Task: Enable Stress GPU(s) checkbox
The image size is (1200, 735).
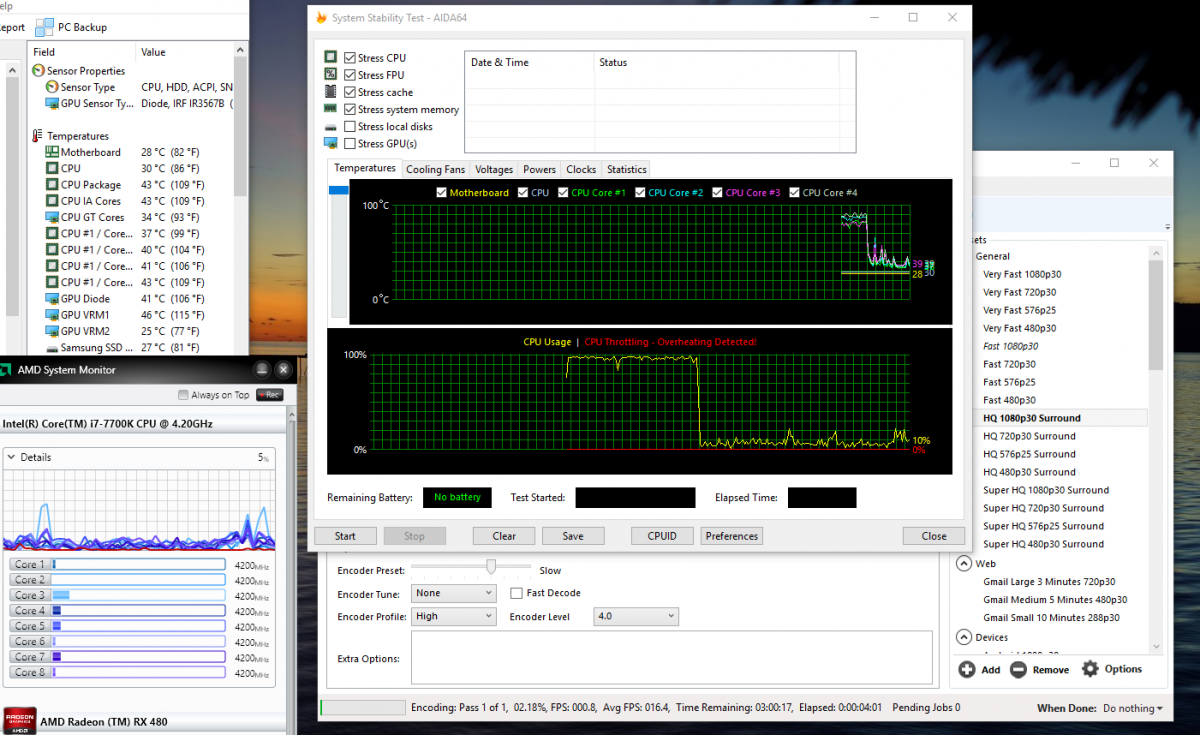Action: pos(350,143)
